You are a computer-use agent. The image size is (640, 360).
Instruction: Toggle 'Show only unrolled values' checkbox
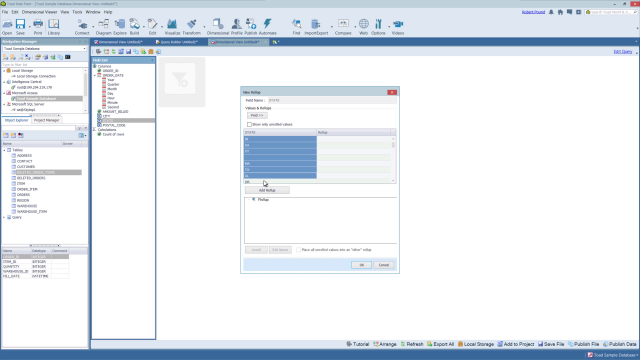249,124
